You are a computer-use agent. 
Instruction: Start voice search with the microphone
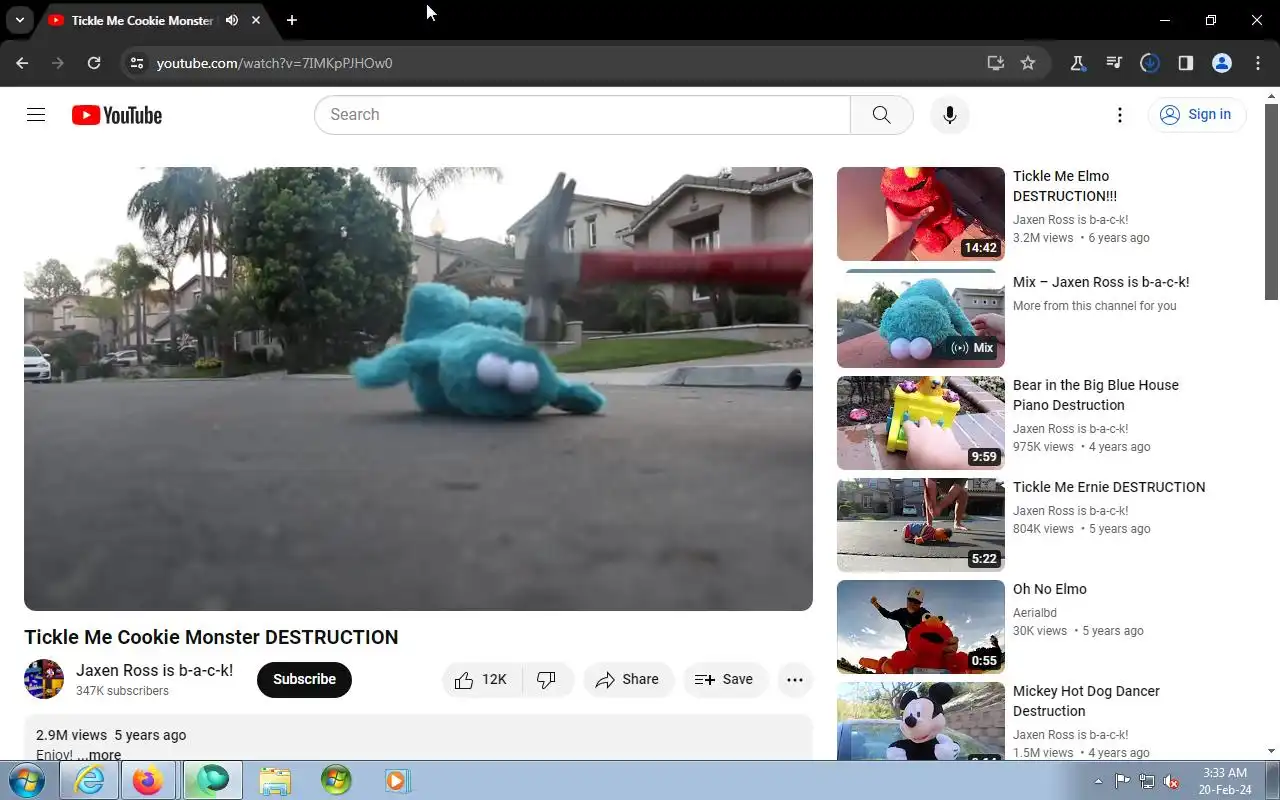click(x=950, y=115)
